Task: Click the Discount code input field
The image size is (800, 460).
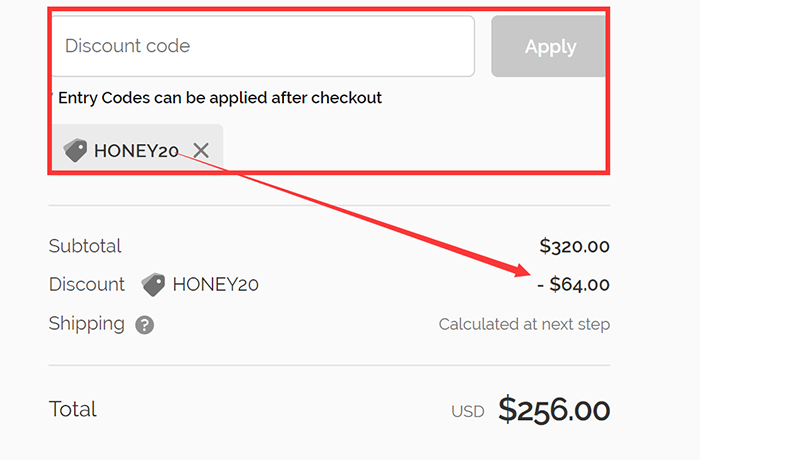Action: [262, 46]
